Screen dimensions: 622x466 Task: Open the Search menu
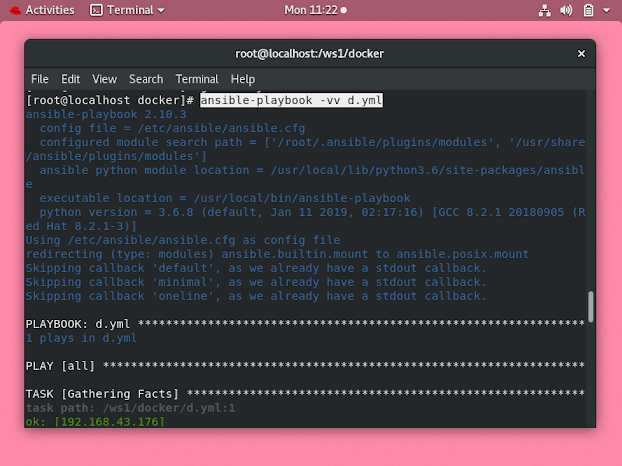coord(146,79)
